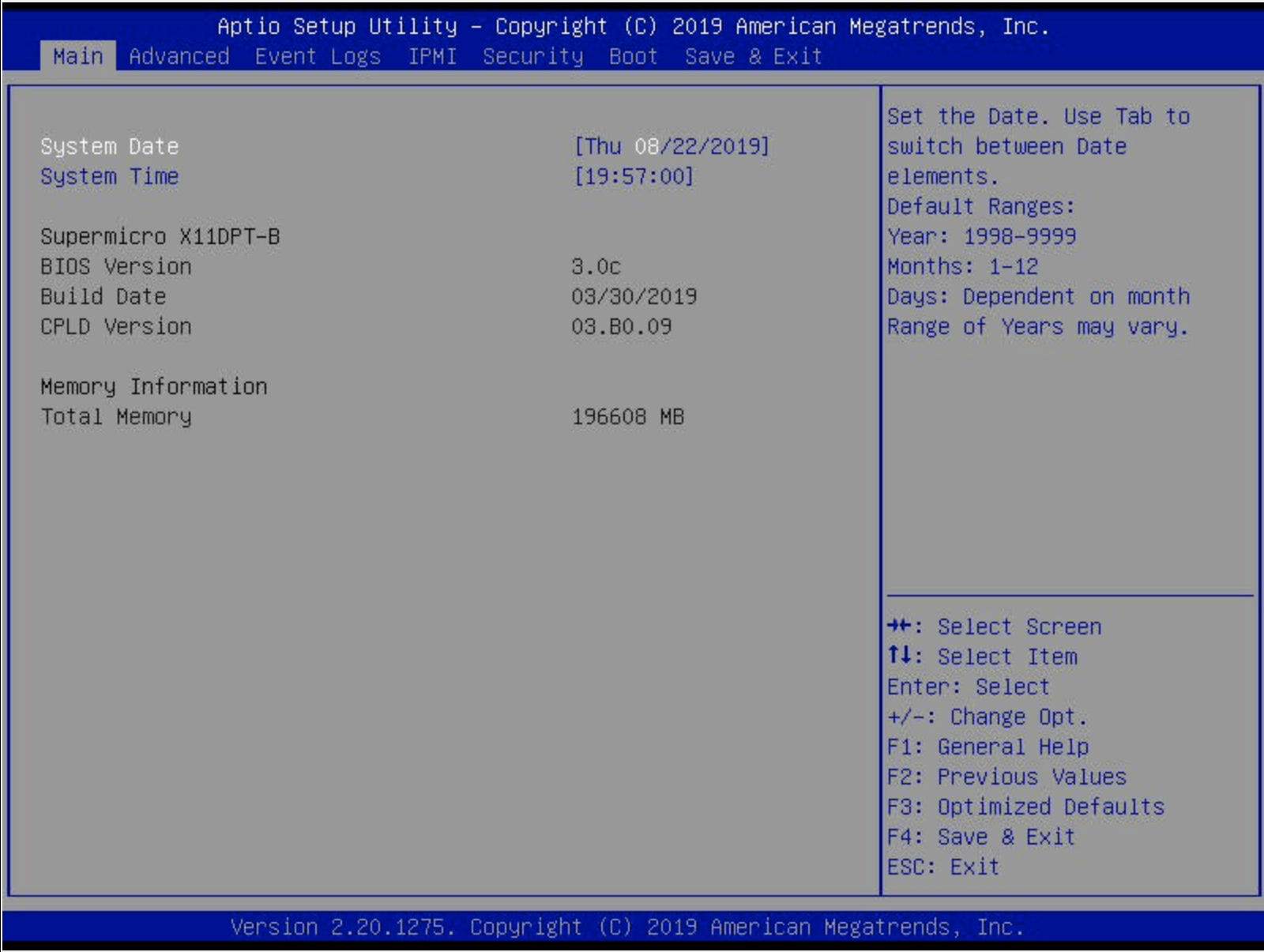Select the System Time label
Screen dimensions: 1264x952
coord(109,176)
